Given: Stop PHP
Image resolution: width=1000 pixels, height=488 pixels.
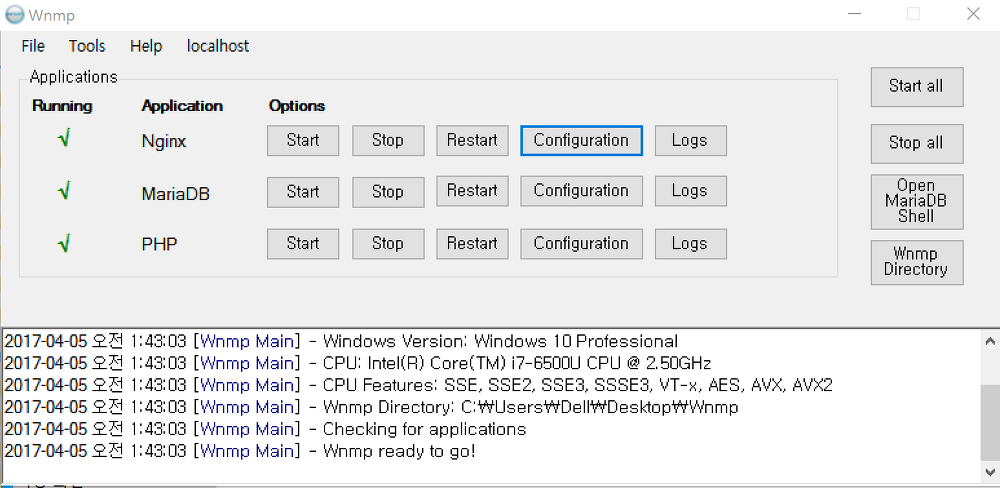Looking at the screenshot, I should pos(388,244).
